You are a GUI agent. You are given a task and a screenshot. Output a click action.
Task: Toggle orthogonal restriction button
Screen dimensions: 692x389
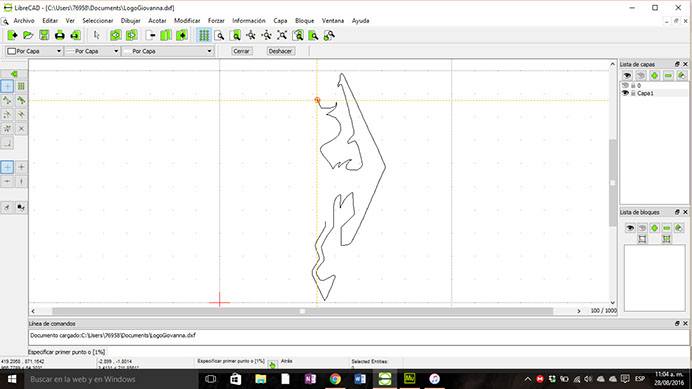21,167
